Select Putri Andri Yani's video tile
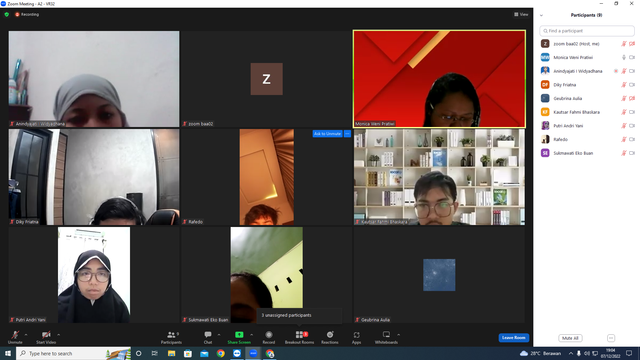Viewport: 640px width, 360px height. [94, 275]
